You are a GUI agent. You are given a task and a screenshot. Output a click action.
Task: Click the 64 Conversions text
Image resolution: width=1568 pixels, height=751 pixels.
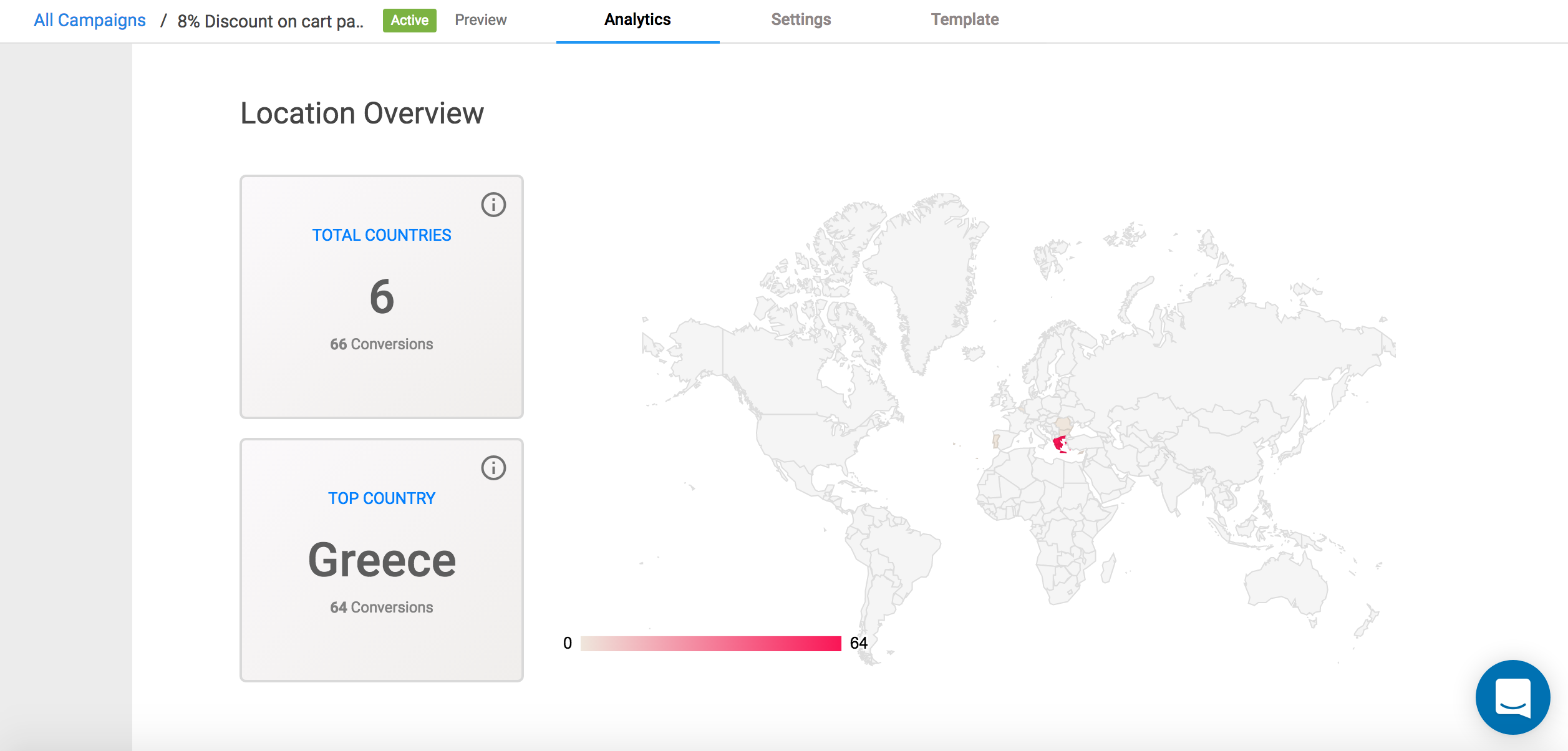point(381,608)
